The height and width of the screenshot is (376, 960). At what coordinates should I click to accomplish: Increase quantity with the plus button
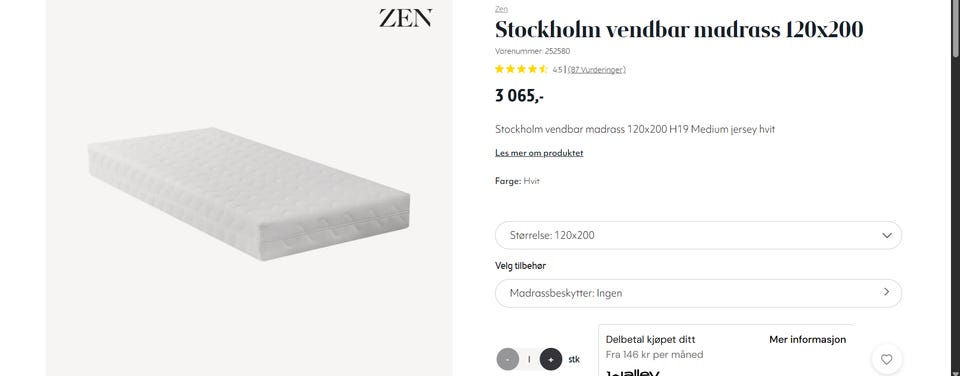coord(551,359)
